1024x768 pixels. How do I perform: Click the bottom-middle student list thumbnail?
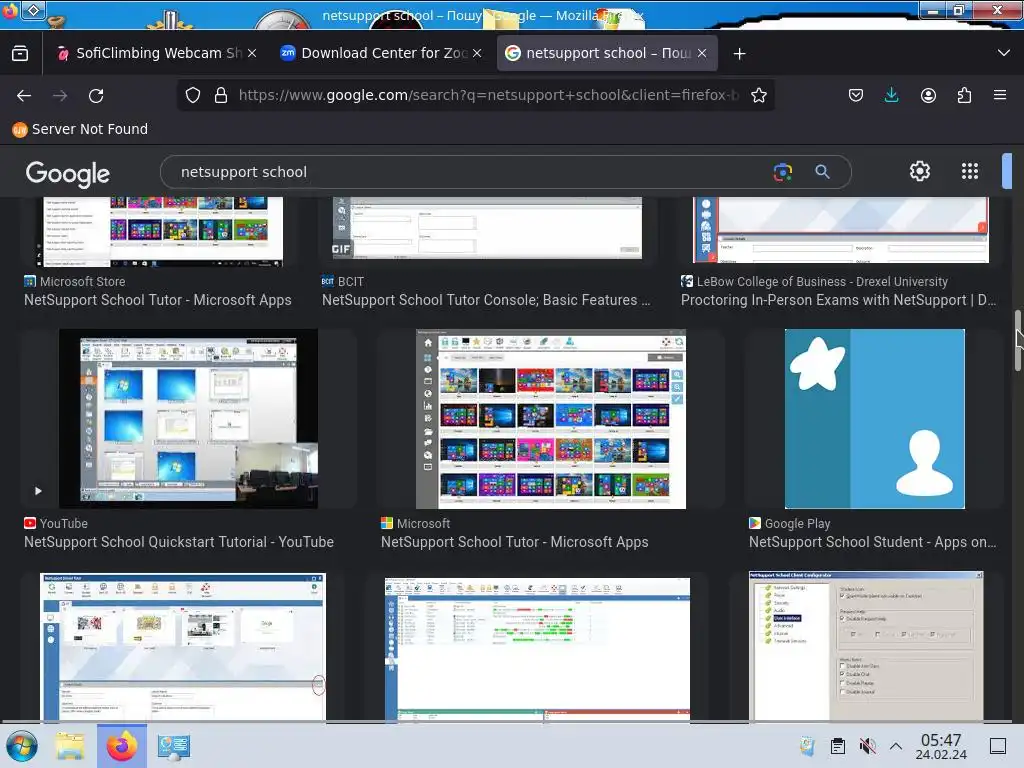pos(537,649)
